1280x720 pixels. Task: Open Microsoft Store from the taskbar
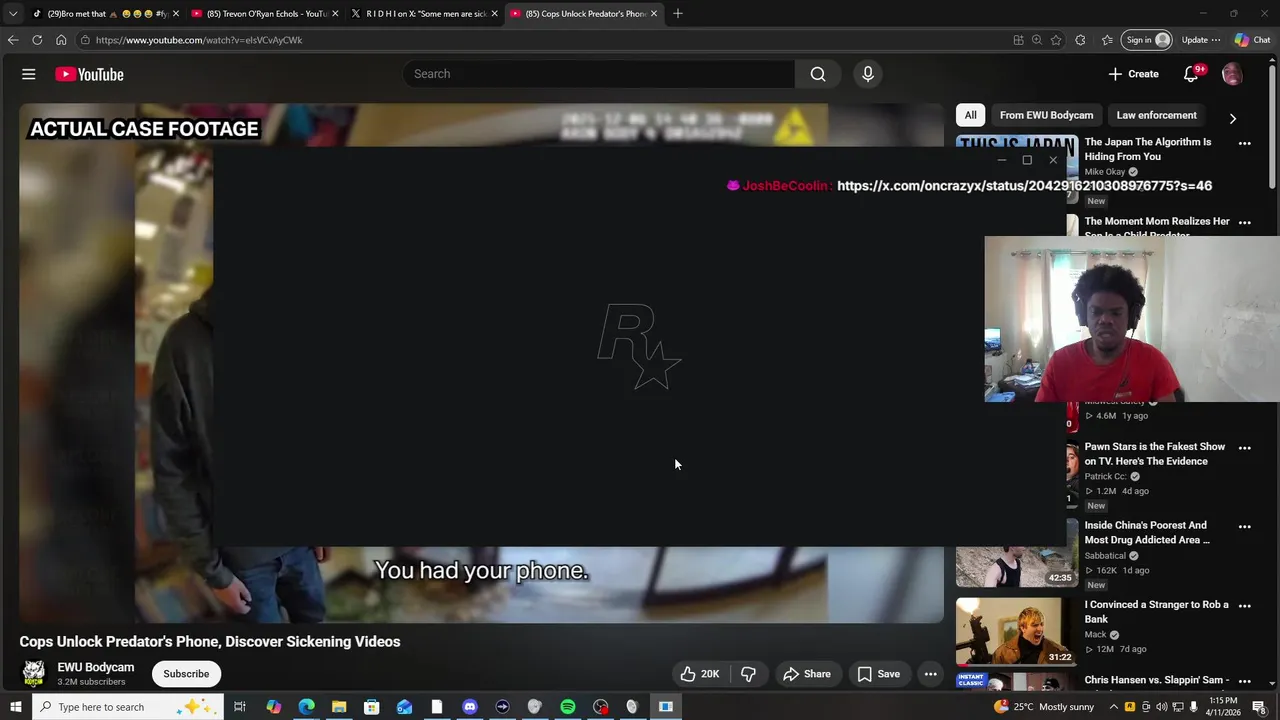[371, 707]
